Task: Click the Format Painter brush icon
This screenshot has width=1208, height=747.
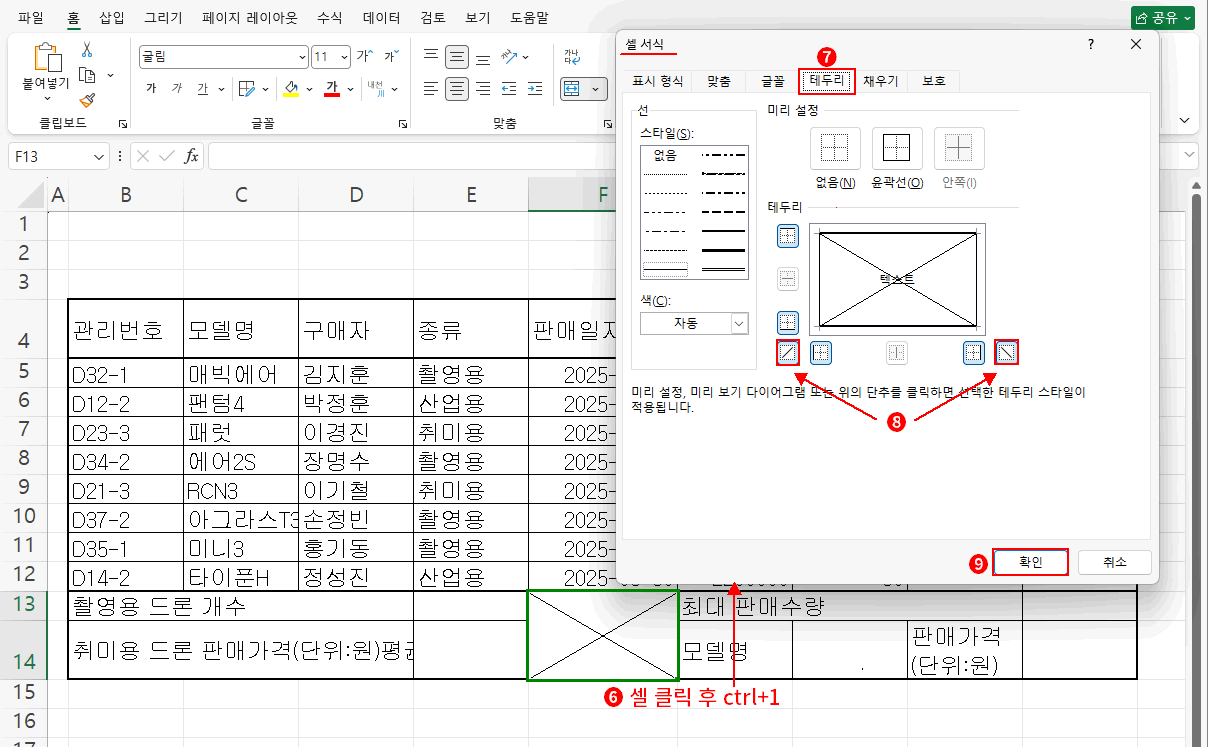Action: [87, 100]
